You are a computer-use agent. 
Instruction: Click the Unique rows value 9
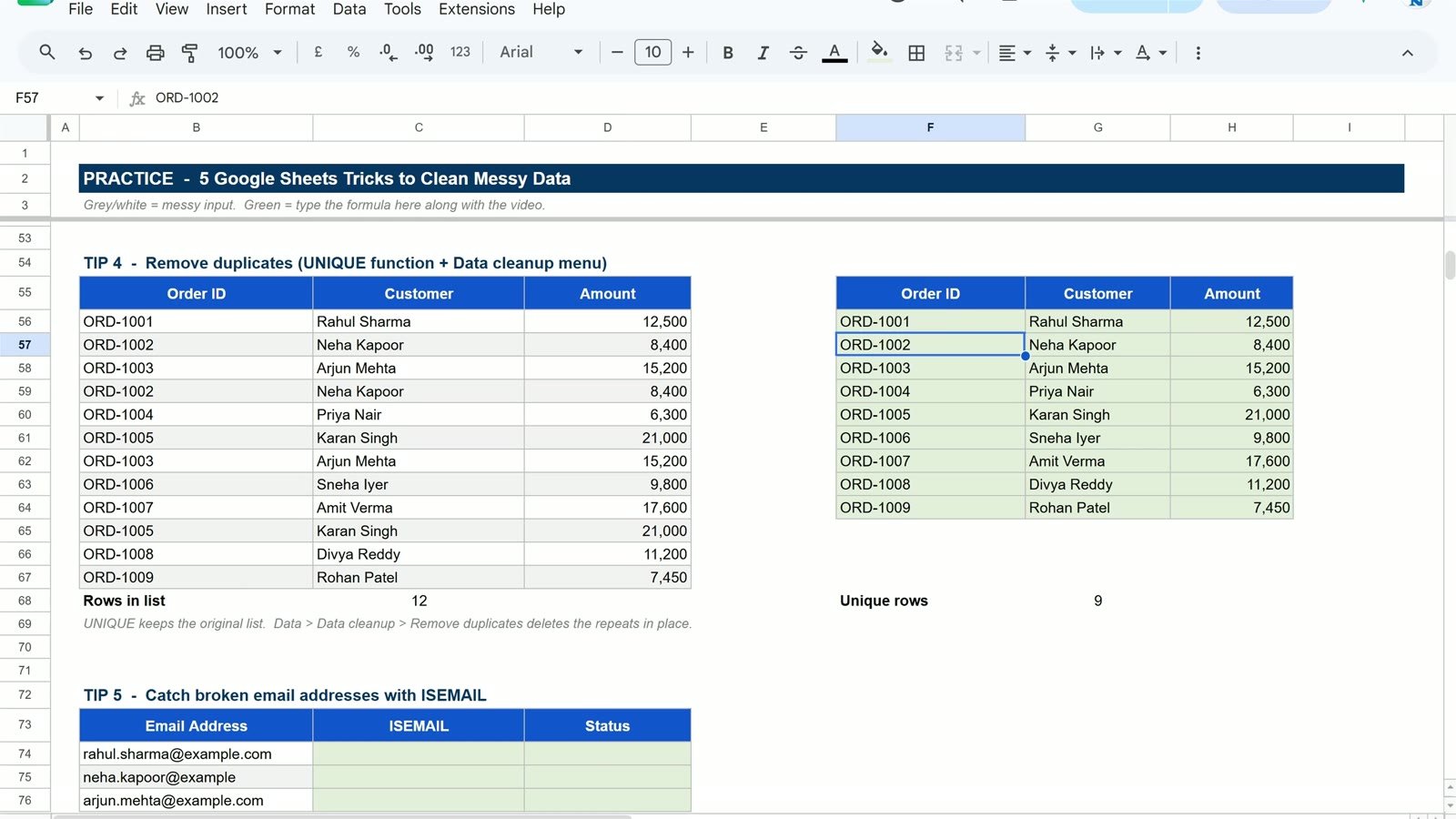pos(1097,601)
